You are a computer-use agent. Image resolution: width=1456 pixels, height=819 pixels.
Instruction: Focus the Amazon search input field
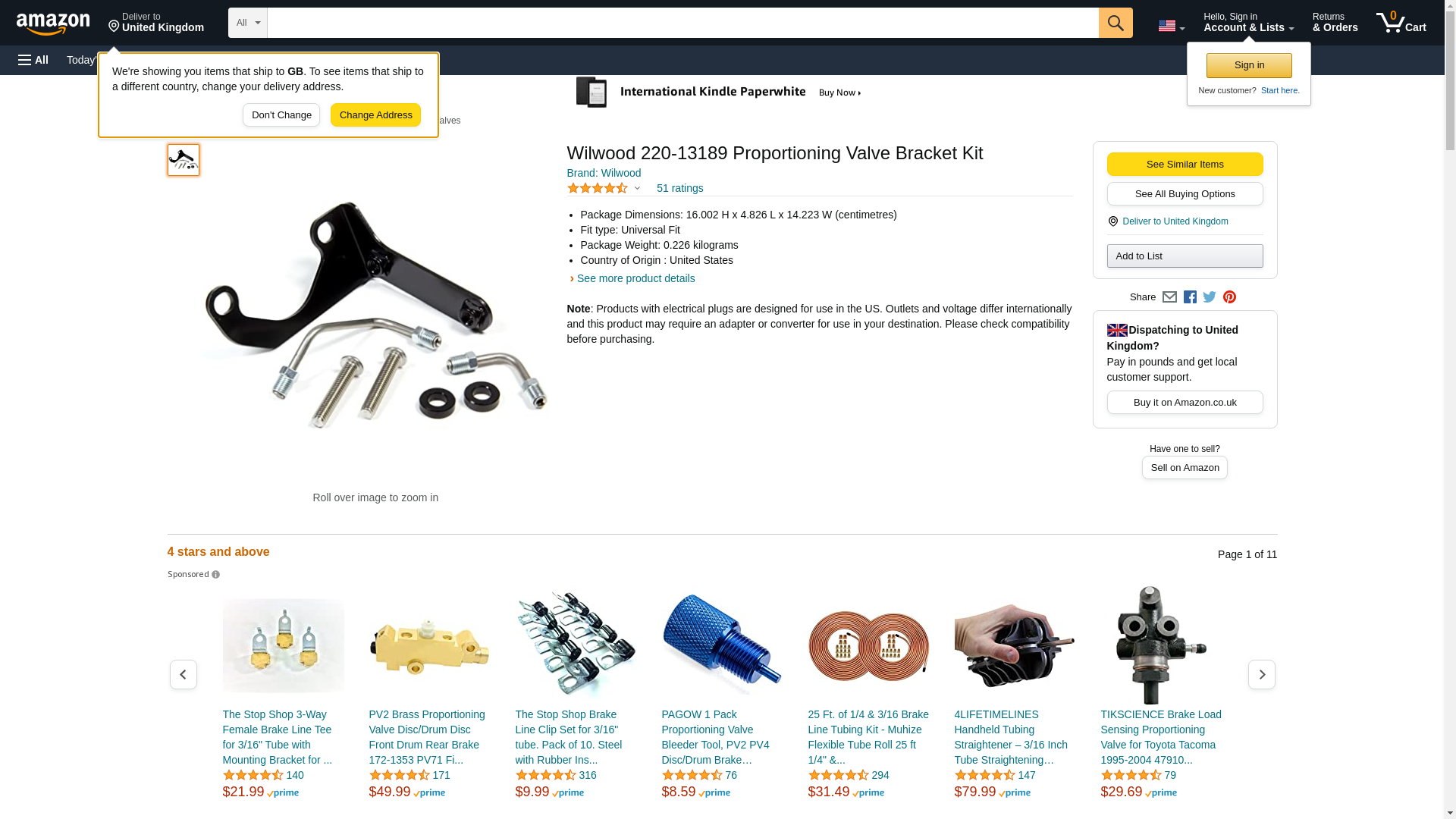(x=682, y=23)
